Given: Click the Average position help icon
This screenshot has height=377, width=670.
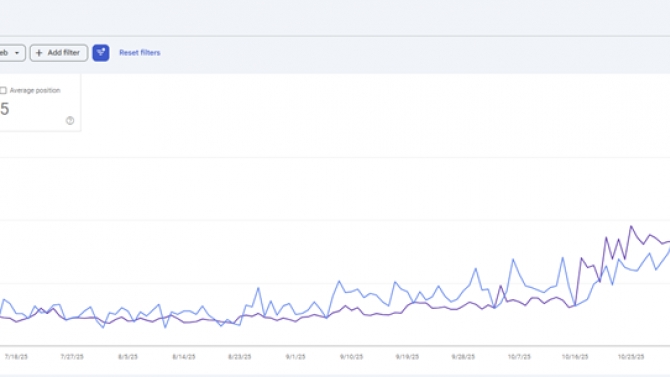Looking at the screenshot, I should point(70,121).
